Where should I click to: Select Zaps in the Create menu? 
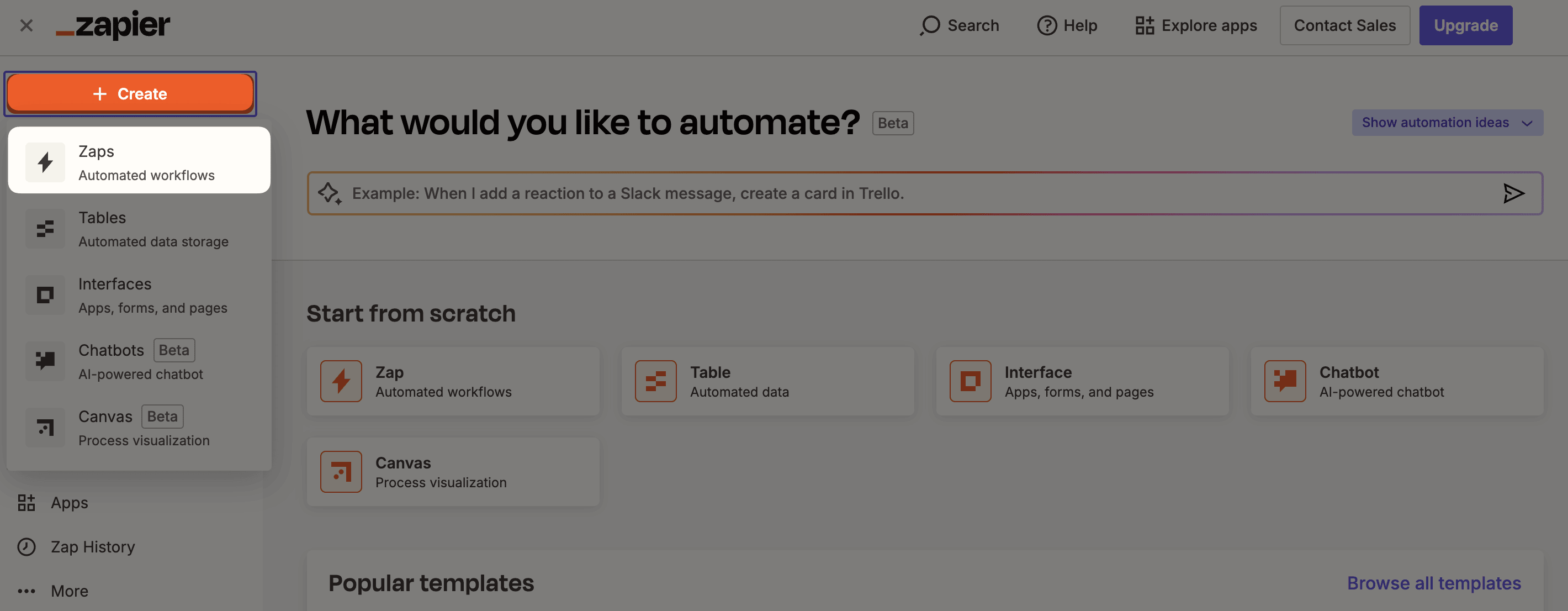139,160
